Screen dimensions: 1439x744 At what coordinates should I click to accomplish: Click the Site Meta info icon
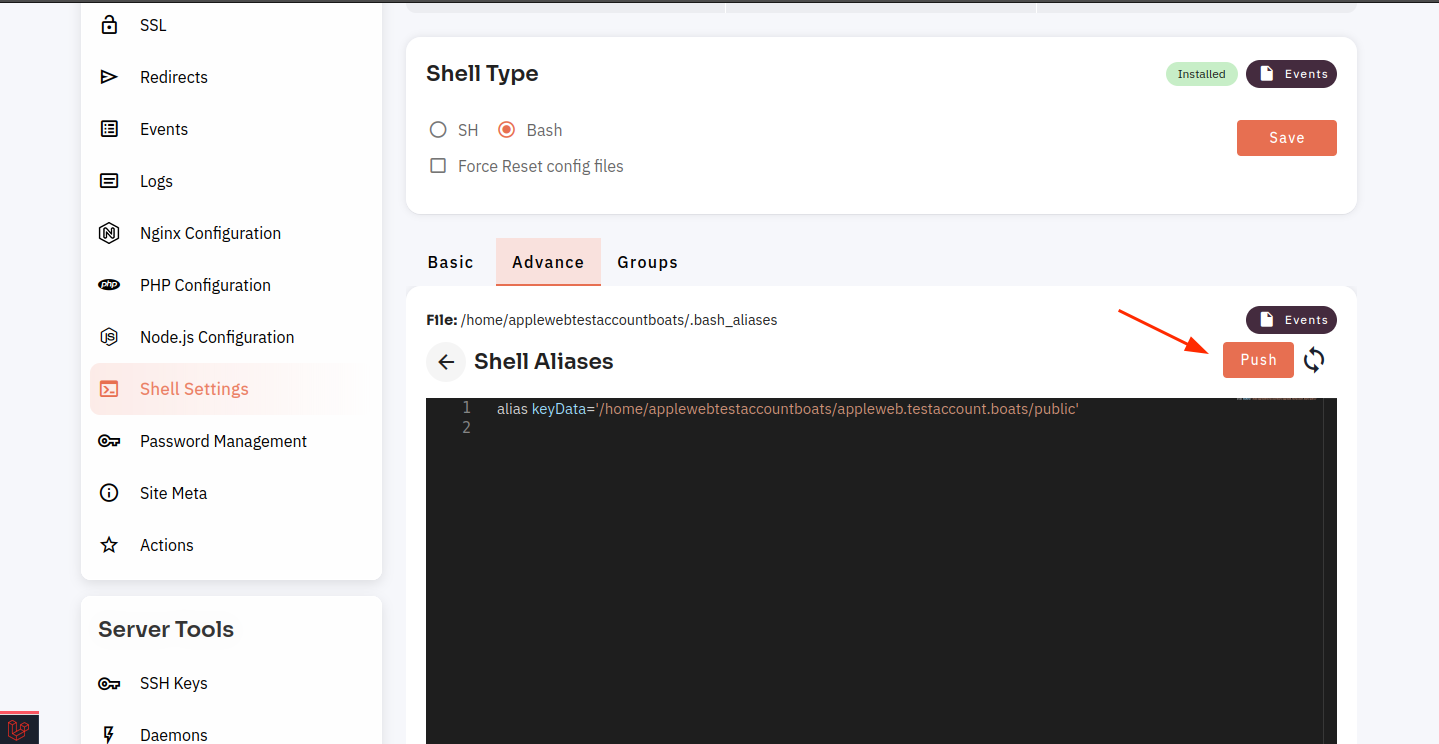(109, 493)
